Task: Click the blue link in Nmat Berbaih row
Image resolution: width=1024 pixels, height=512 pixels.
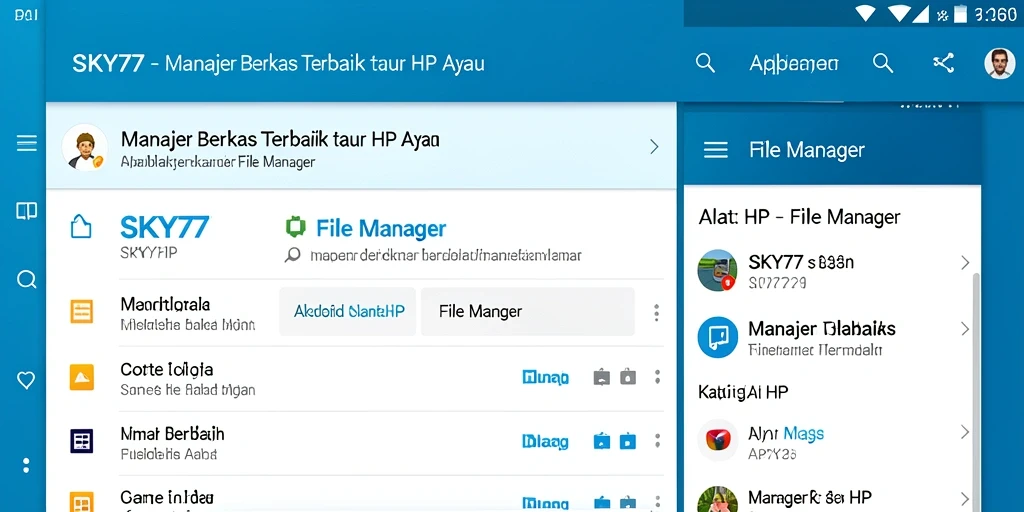Action: 545,442
